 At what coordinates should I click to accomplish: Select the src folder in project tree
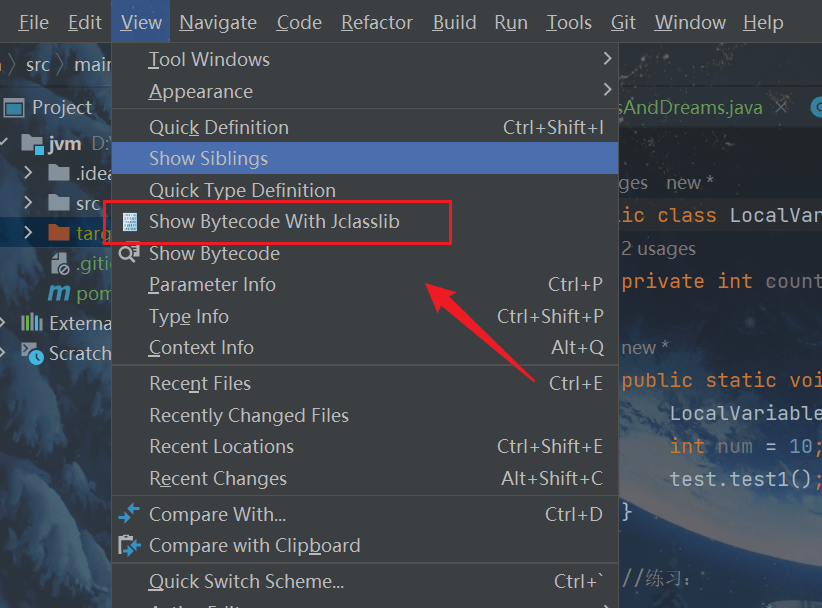pyautogui.click(x=88, y=203)
